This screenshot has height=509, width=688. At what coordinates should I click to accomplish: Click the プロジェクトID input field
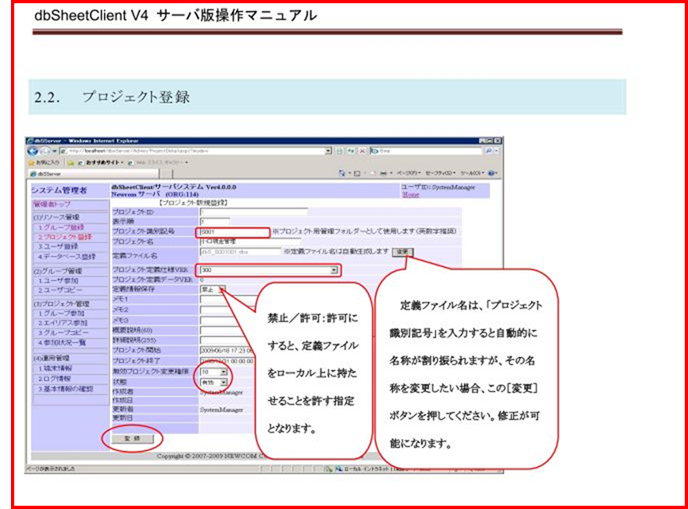click(x=254, y=212)
